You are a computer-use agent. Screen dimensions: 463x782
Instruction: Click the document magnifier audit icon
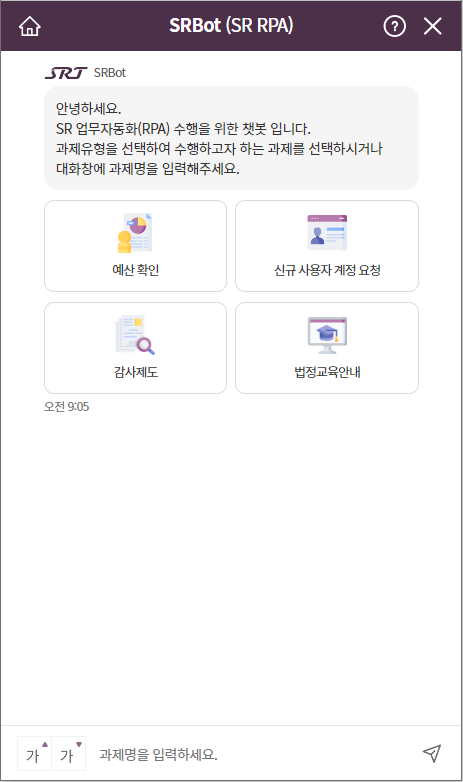135,335
